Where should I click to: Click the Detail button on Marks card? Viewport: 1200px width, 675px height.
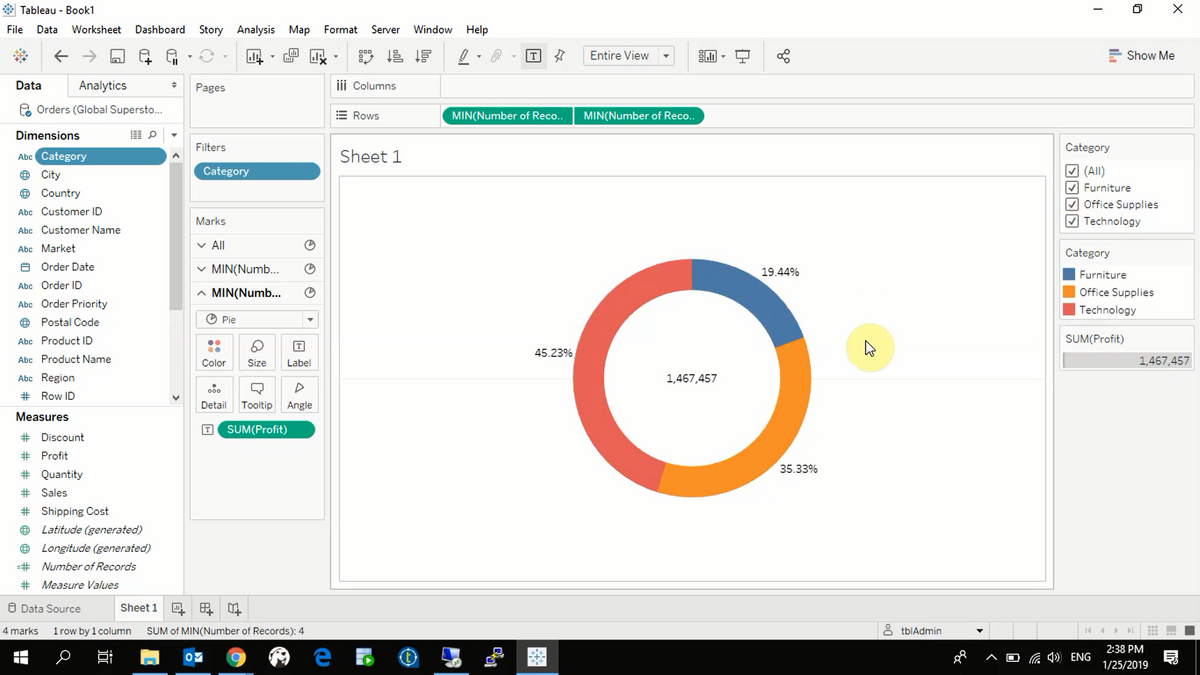(214, 394)
